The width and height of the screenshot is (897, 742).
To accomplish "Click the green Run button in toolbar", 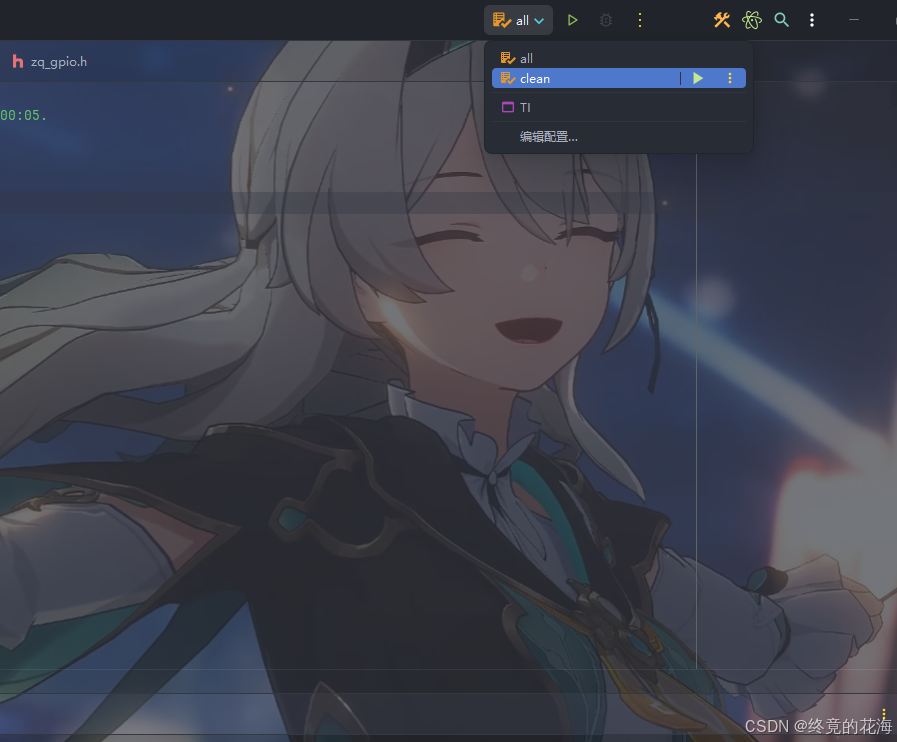I will pyautogui.click(x=572, y=21).
